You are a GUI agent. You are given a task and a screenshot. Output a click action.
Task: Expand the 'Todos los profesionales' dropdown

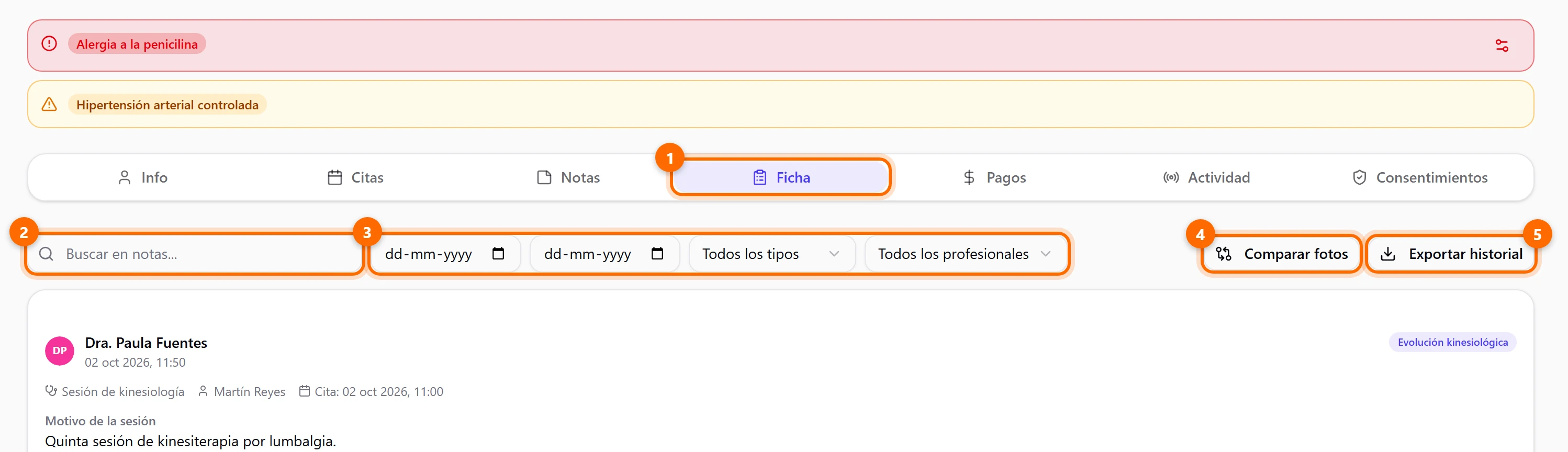966,254
